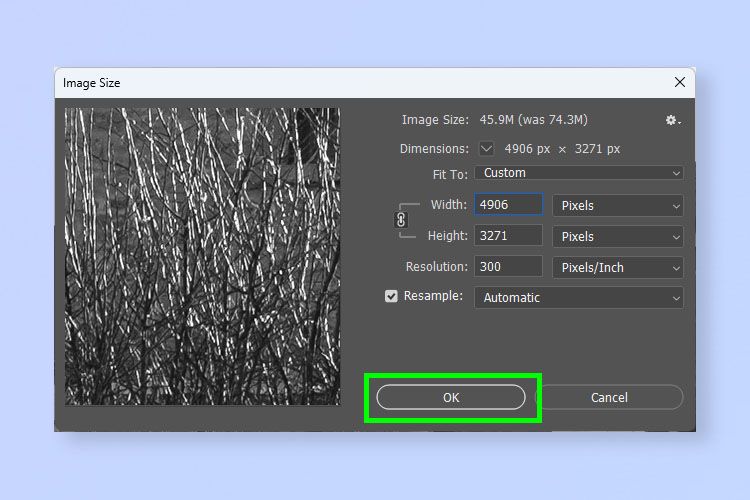This screenshot has height=500, width=750.
Task: Confirm with the OK button
Action: (x=451, y=397)
